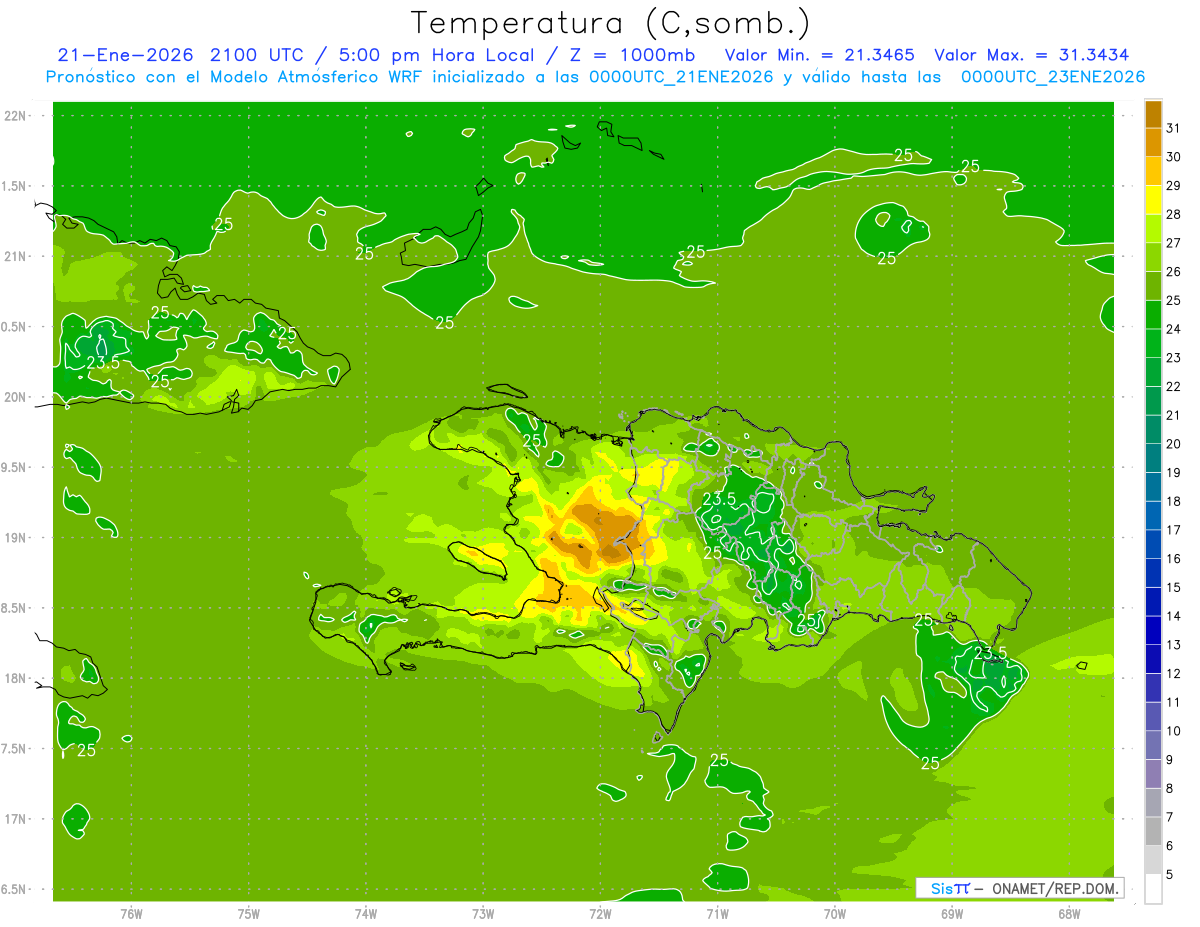Screen dimensions: 1200x927
Task: Select the yellow legend swatch between 28 and 29
Action: click(x=1153, y=200)
